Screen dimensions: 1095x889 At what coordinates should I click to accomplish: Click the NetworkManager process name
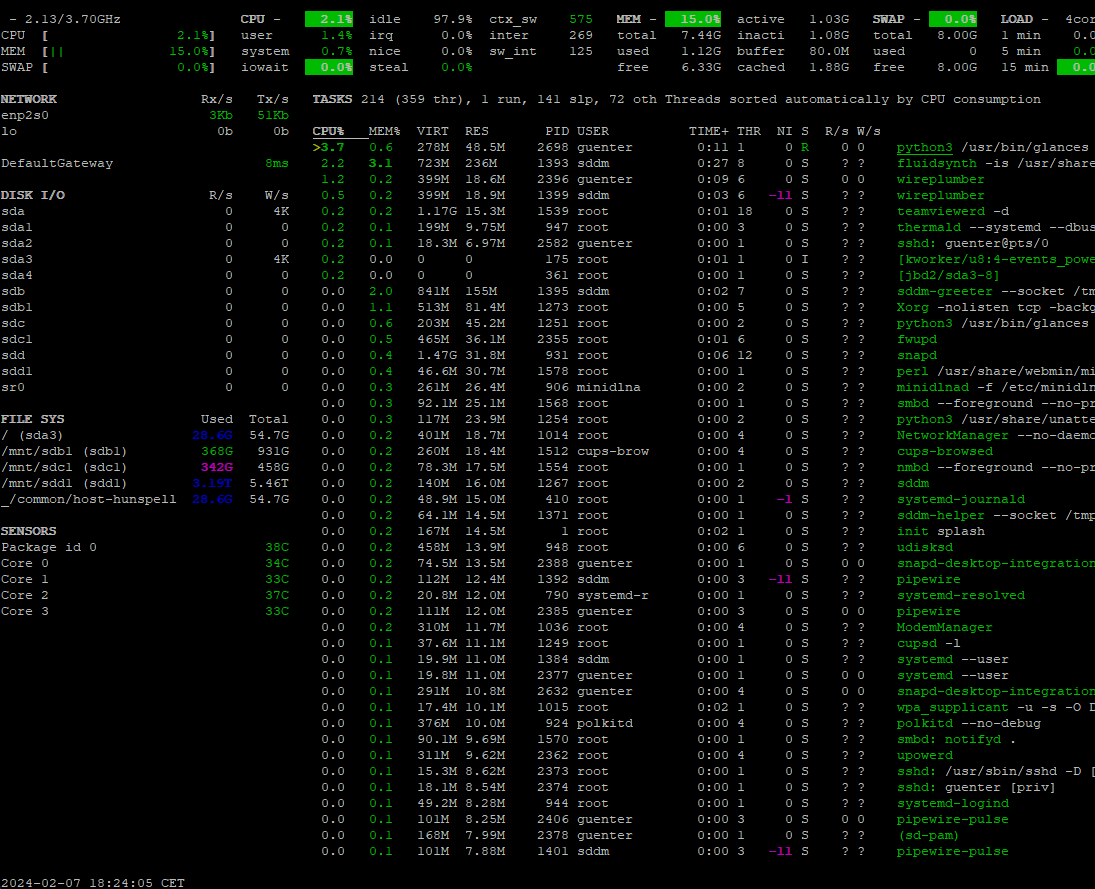click(953, 435)
